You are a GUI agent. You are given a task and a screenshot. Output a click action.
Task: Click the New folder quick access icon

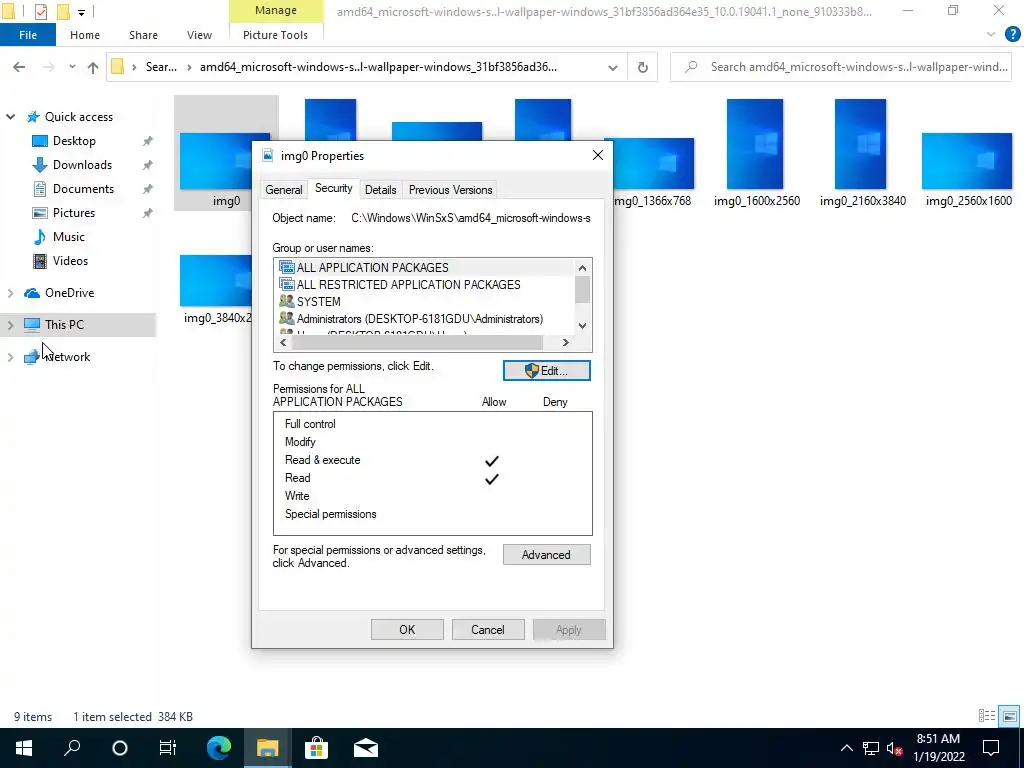(x=63, y=11)
